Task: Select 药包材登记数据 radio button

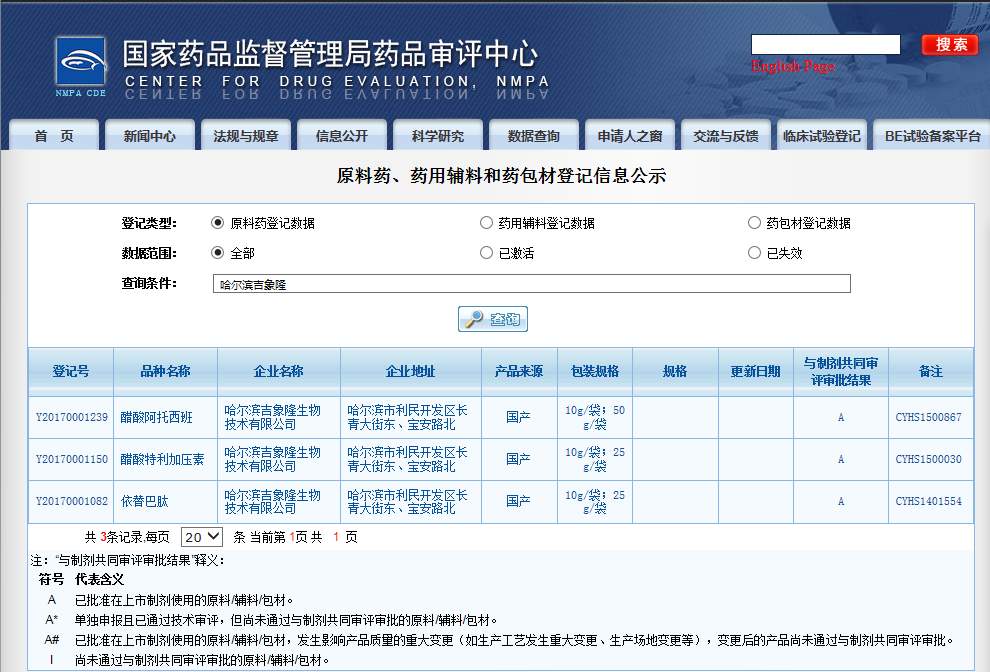Action: tap(754, 223)
